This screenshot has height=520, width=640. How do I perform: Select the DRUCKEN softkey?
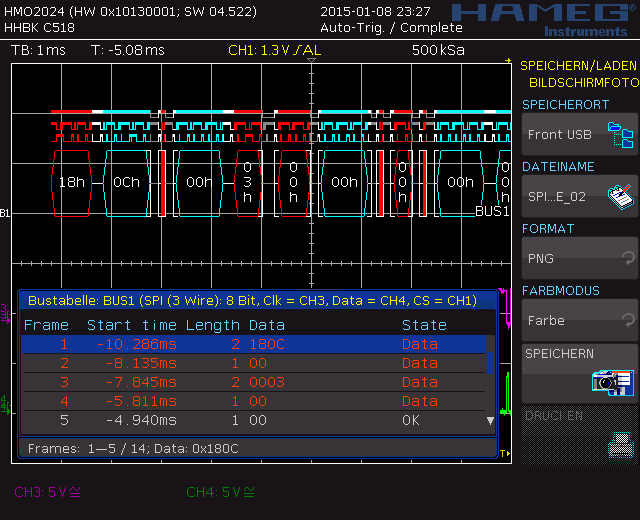pos(580,435)
